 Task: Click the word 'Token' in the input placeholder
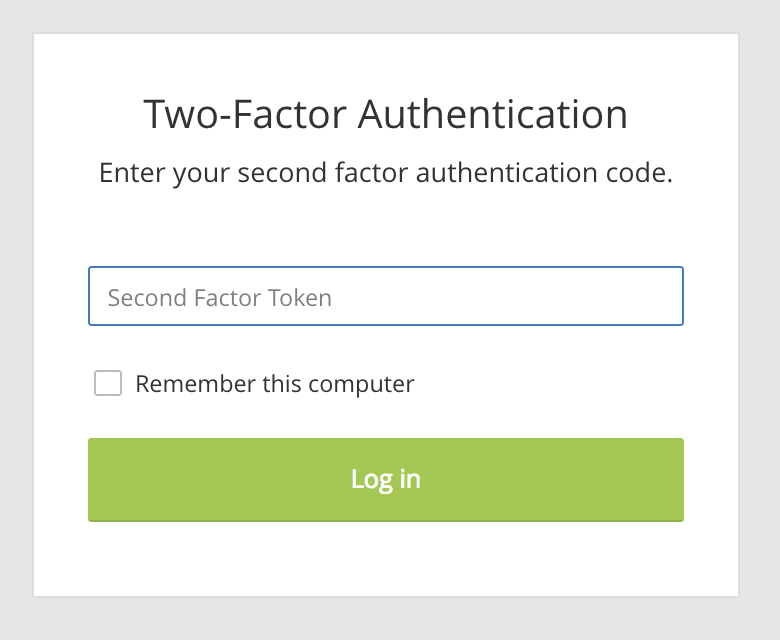300,298
